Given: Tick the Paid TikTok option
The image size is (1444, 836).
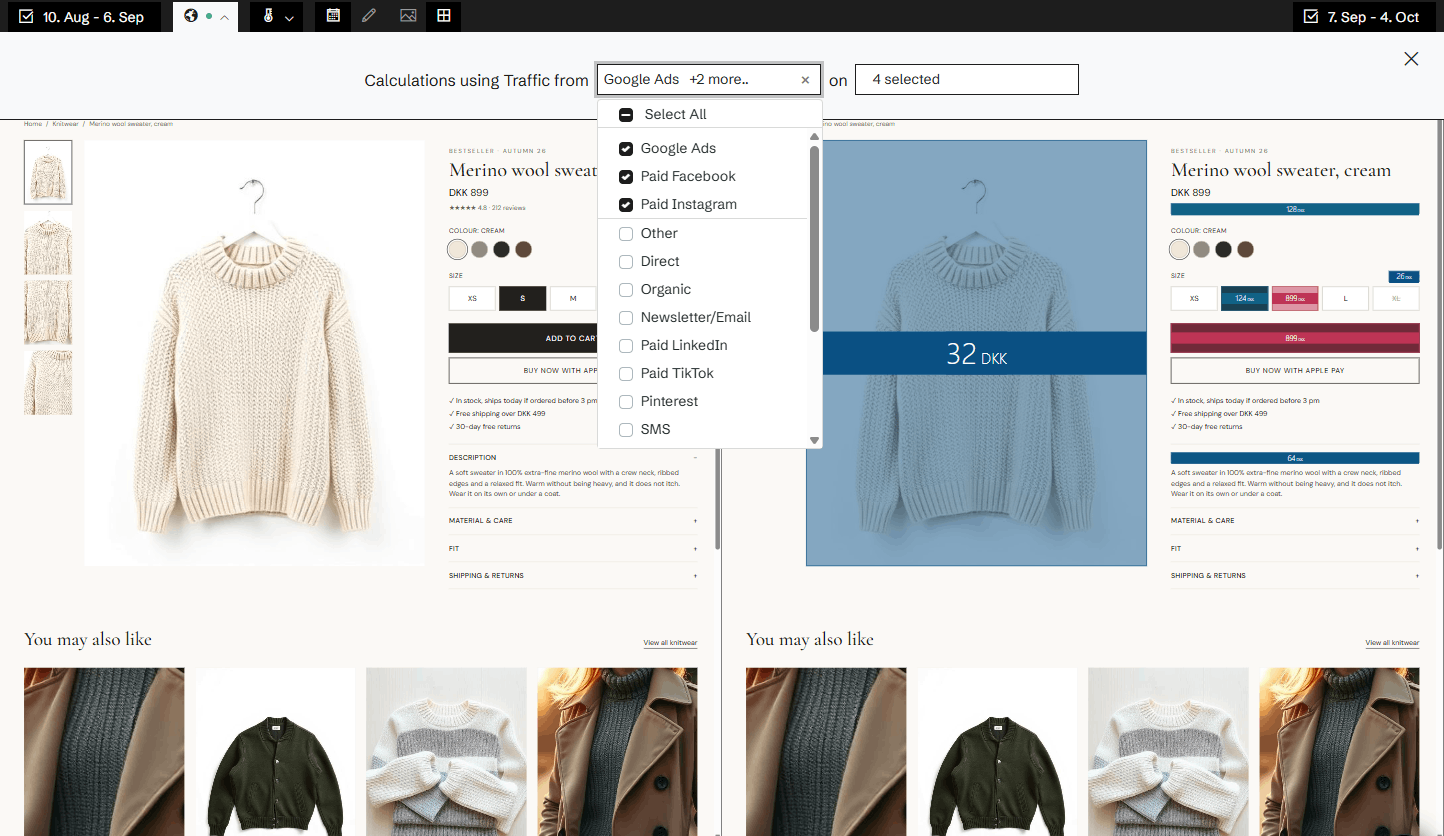Looking at the screenshot, I should pyautogui.click(x=626, y=374).
